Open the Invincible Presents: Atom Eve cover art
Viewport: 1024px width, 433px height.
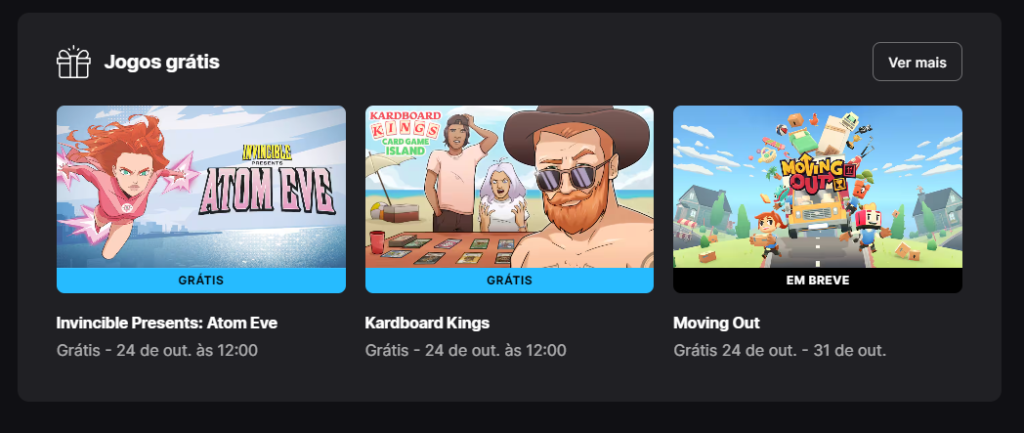[201, 187]
